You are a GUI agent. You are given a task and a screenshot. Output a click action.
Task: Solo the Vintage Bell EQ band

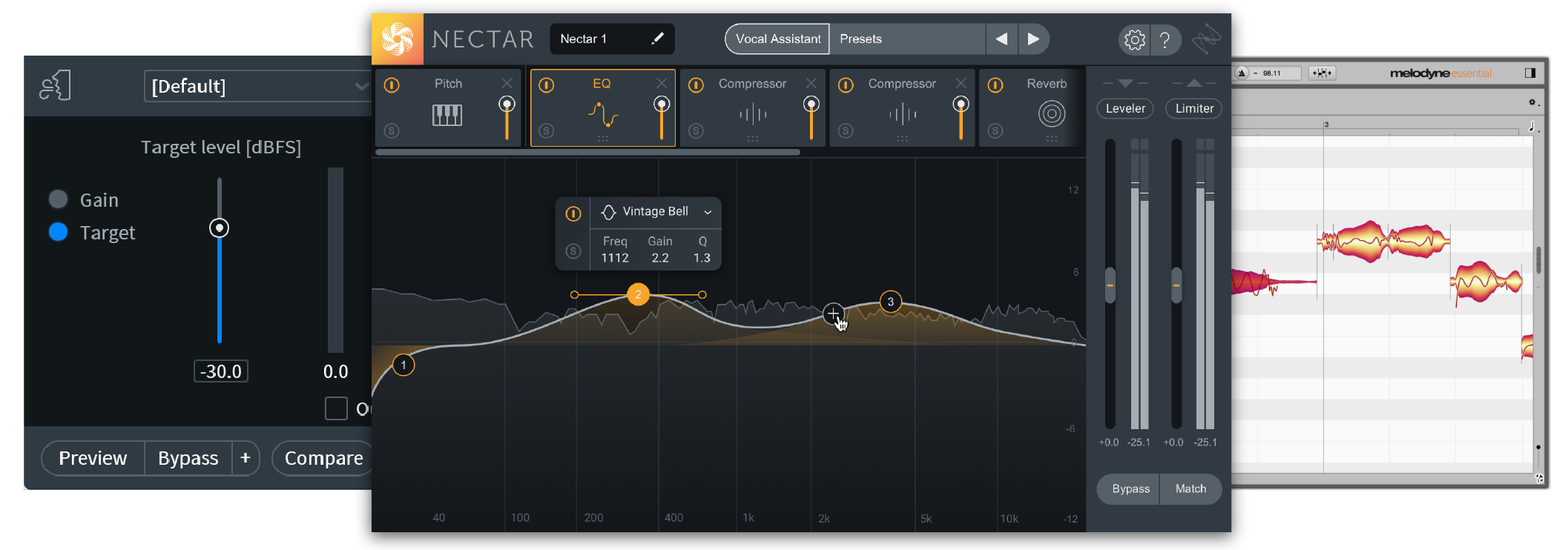573,251
